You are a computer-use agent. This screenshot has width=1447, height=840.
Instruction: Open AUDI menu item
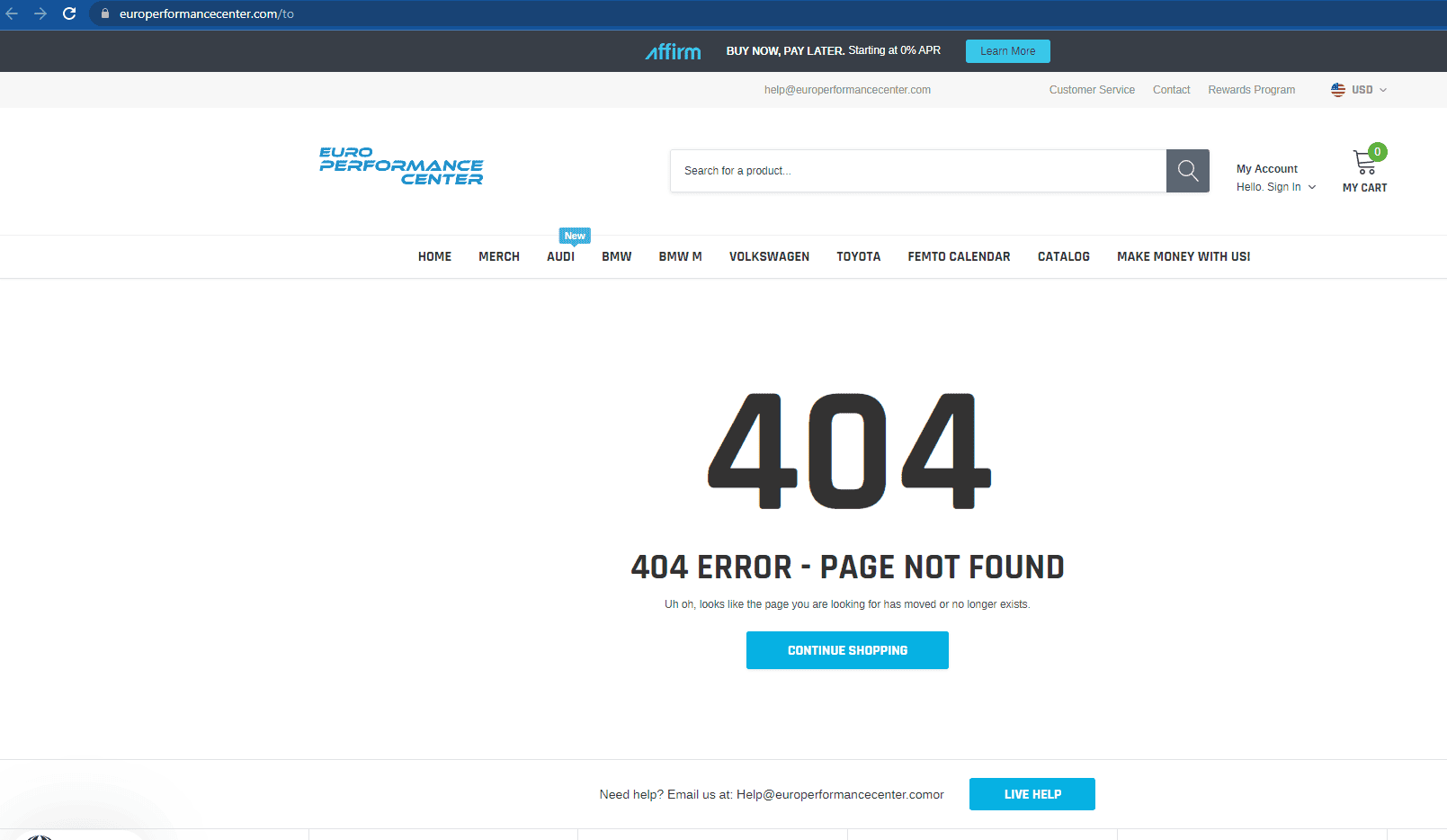coord(560,256)
